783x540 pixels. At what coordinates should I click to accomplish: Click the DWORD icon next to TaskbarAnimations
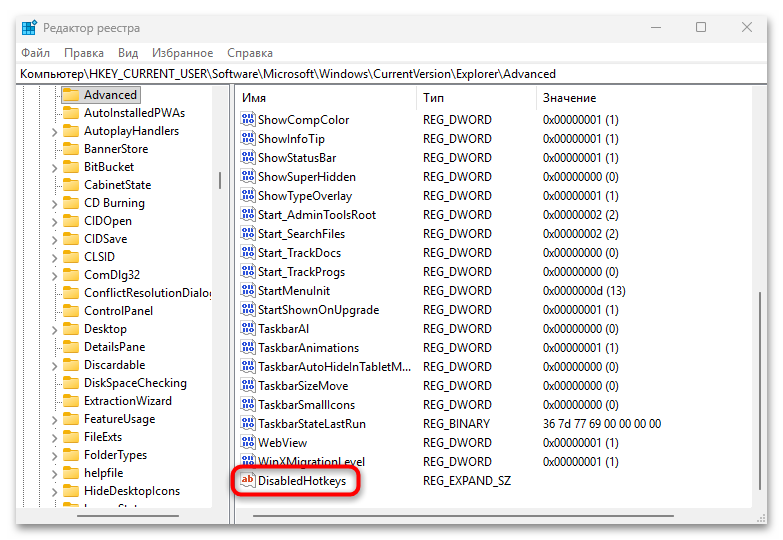click(x=248, y=347)
